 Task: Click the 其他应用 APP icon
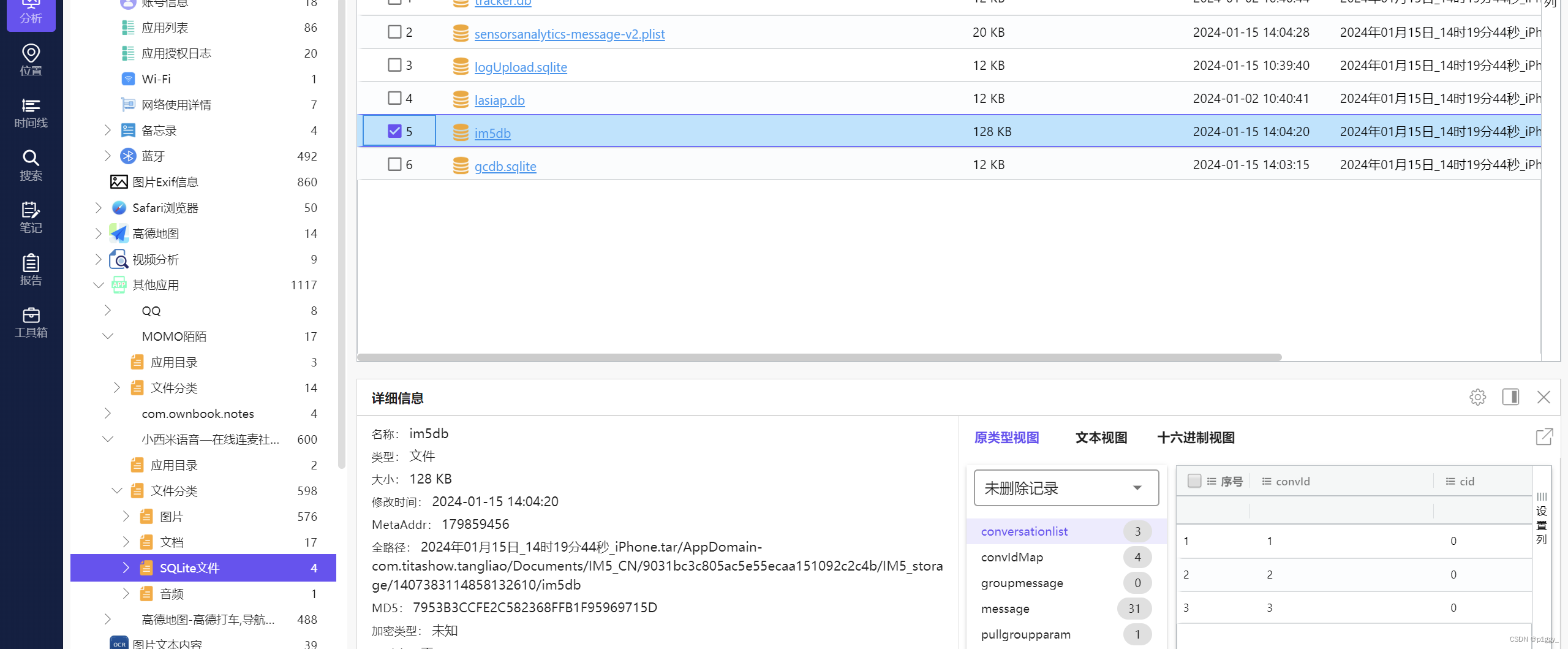pyautogui.click(x=119, y=285)
